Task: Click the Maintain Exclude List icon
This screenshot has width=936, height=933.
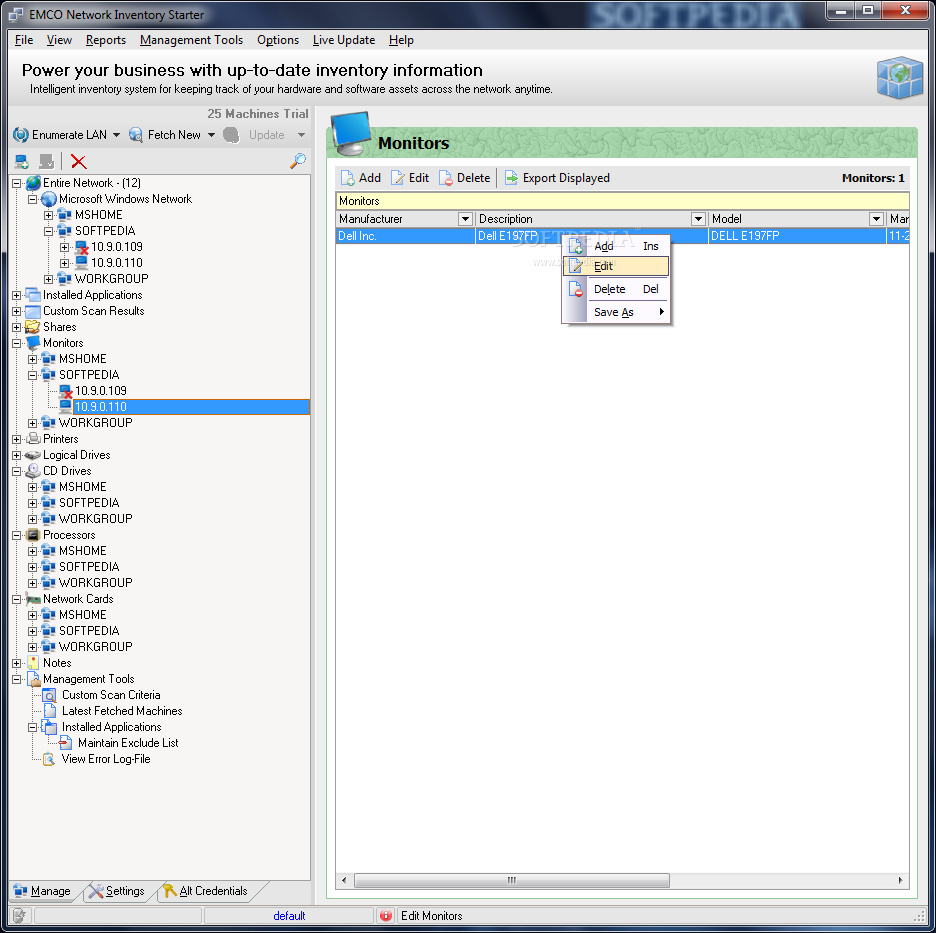Action: pyautogui.click(x=66, y=743)
